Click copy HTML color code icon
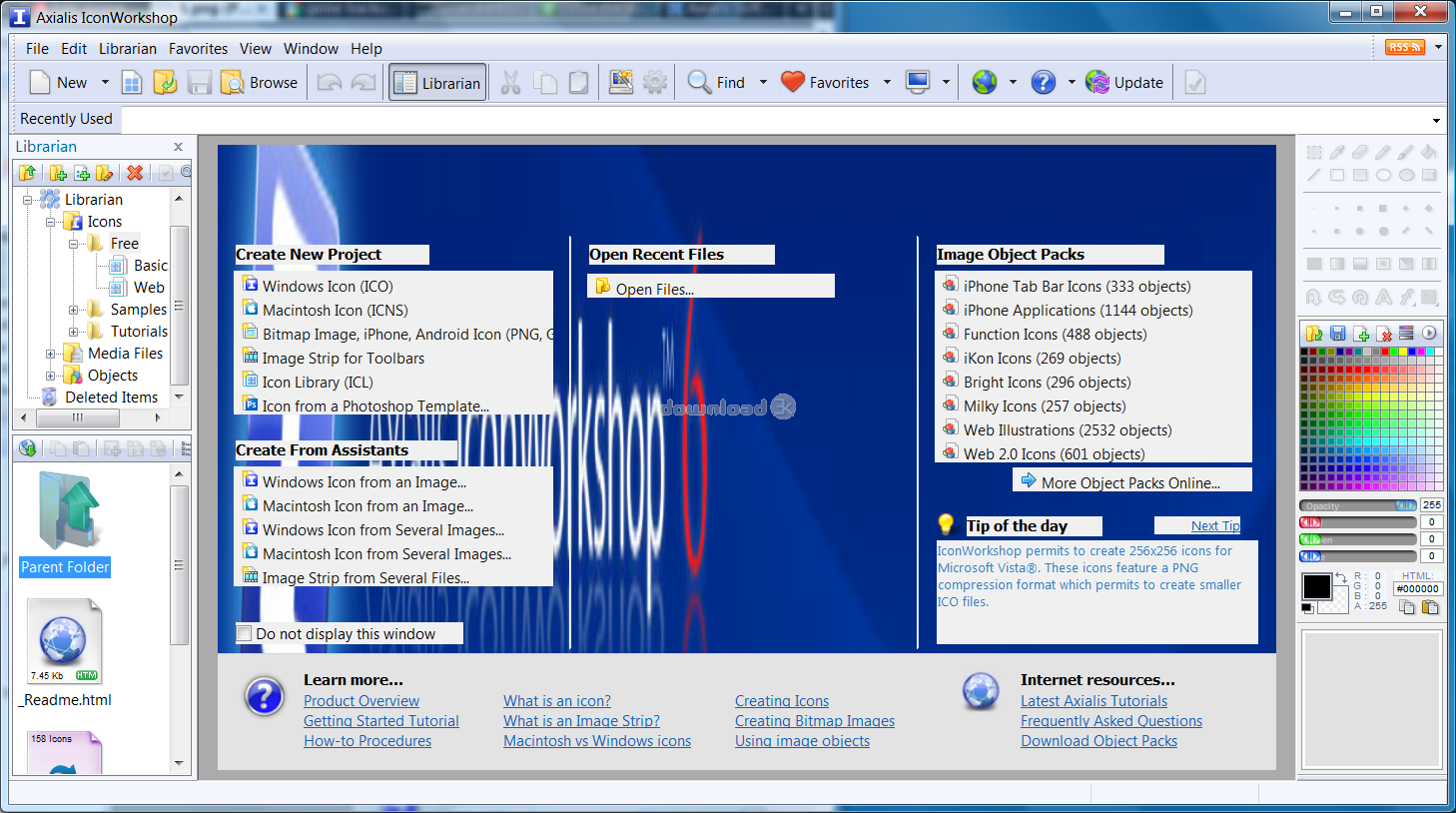Viewport: 1456px width, 813px height. pyautogui.click(x=1406, y=606)
